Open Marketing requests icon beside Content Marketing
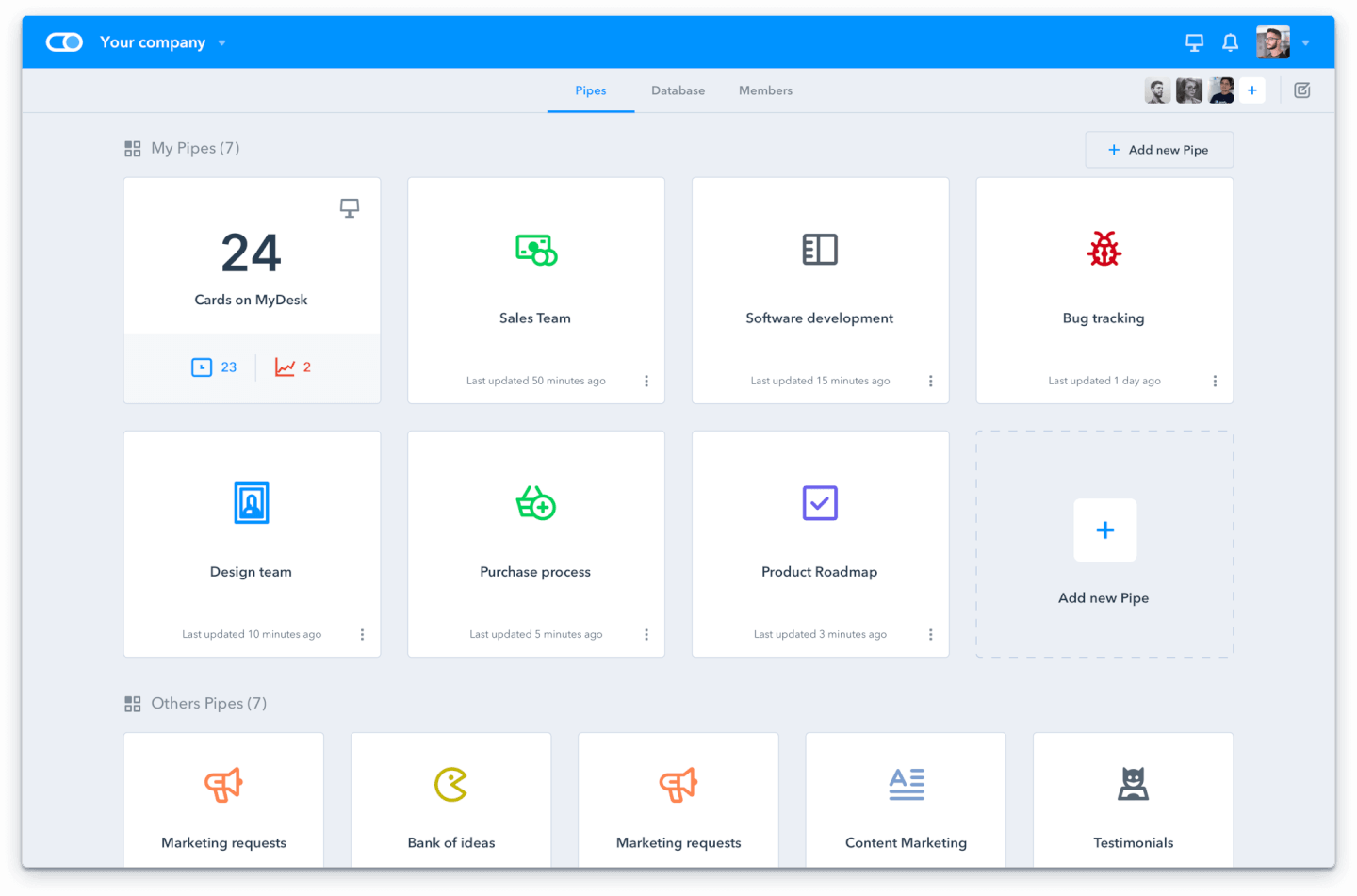The height and width of the screenshot is (896, 1357). (x=678, y=784)
